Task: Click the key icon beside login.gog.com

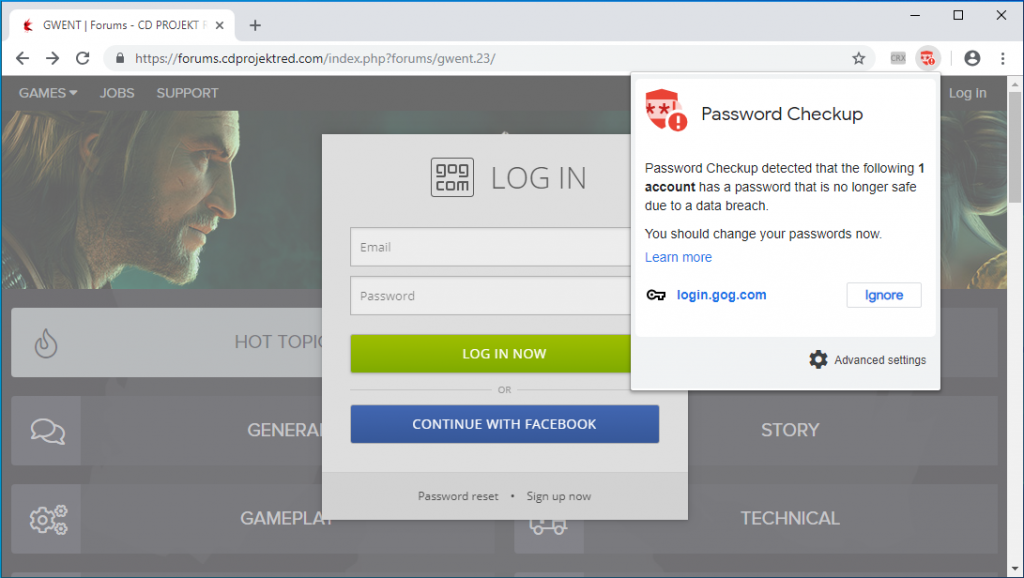Action: pyautogui.click(x=656, y=295)
